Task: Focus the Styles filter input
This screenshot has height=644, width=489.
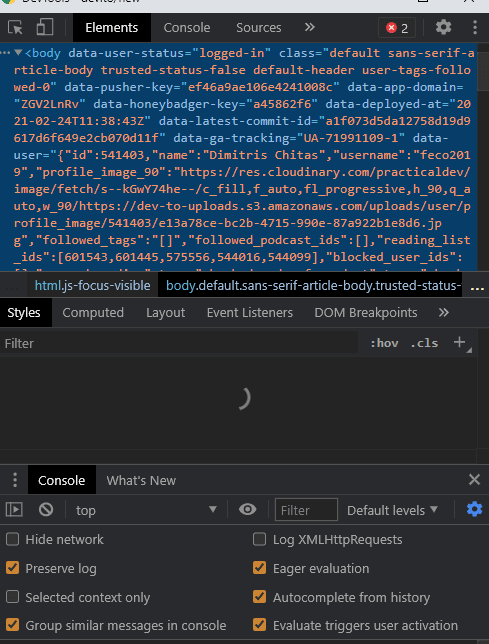Action: [x=179, y=343]
